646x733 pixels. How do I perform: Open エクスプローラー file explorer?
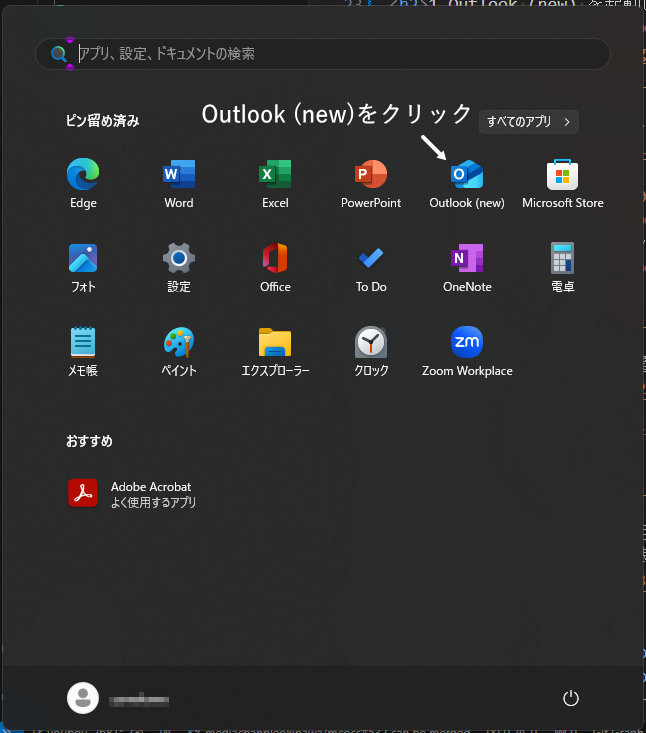coord(275,352)
